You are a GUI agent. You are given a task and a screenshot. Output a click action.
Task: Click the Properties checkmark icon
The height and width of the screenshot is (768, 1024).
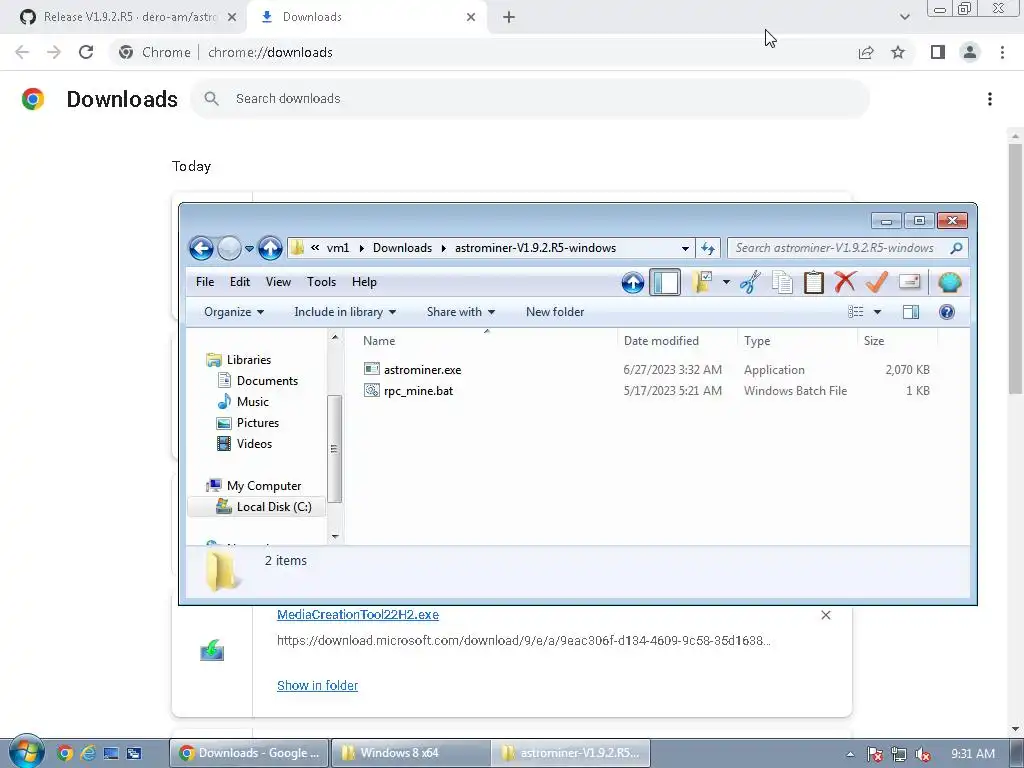pyautogui.click(x=877, y=283)
